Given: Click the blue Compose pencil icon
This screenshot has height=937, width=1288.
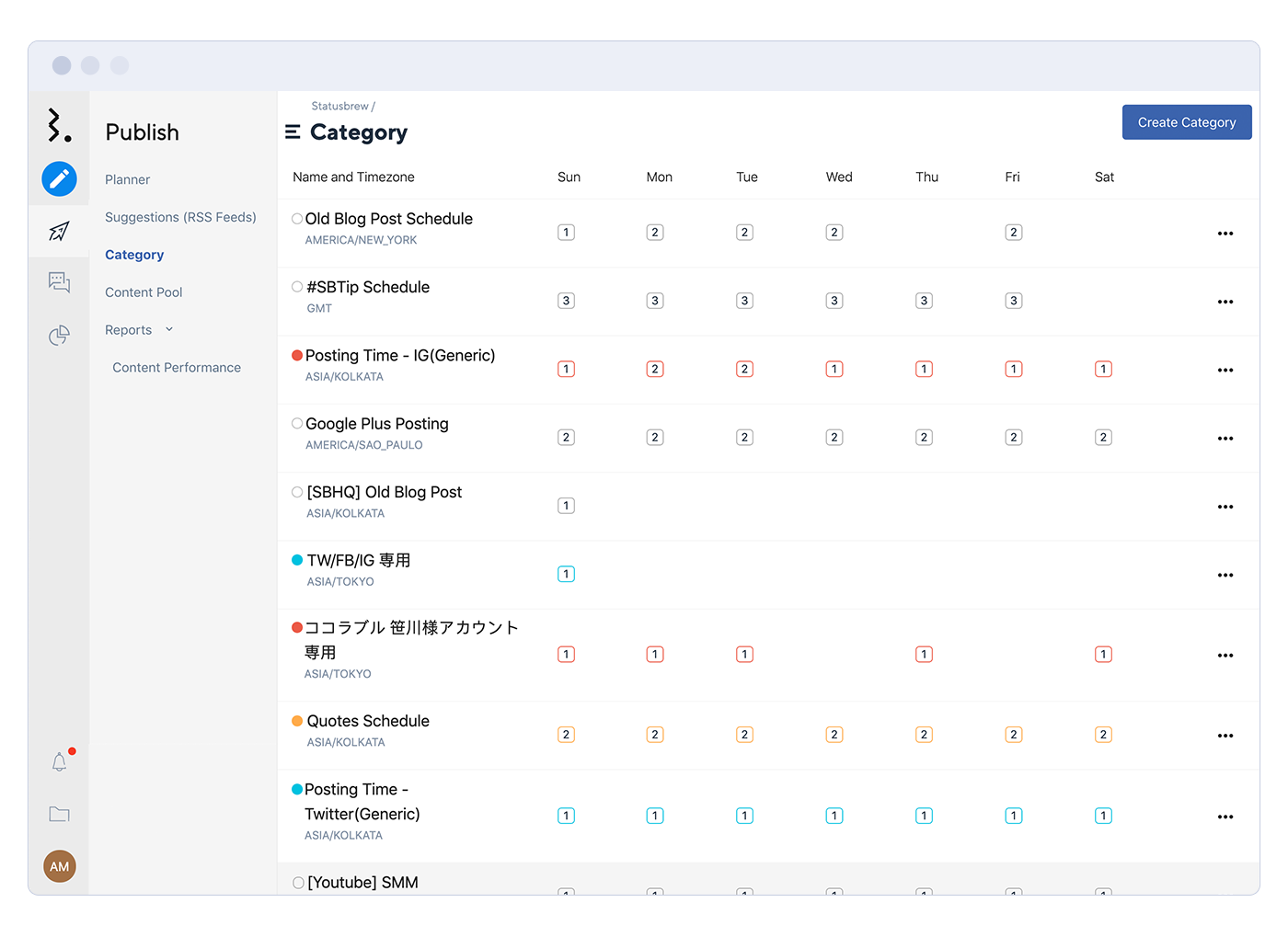Looking at the screenshot, I should click(x=59, y=179).
